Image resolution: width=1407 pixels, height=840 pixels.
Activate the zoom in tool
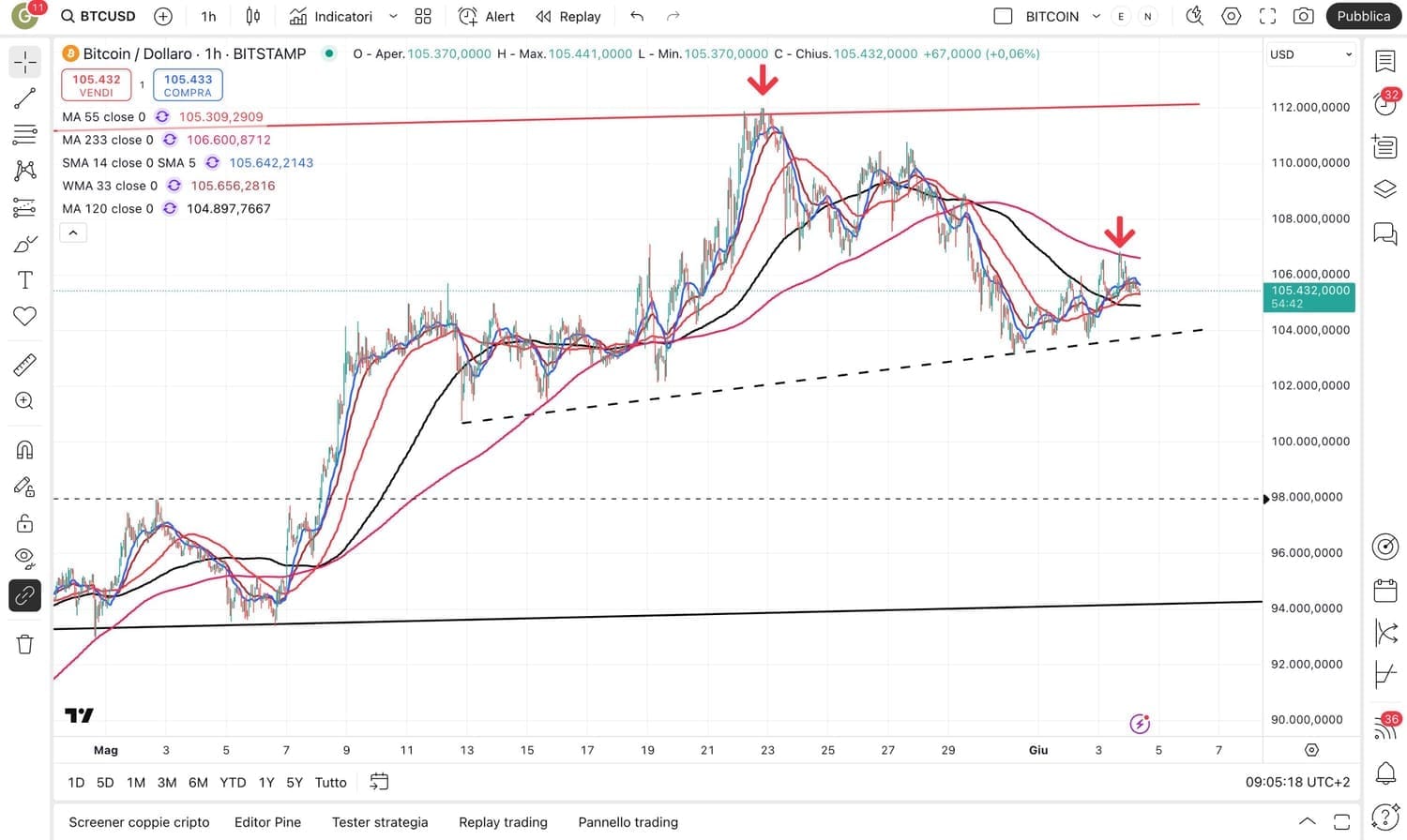pyautogui.click(x=25, y=401)
